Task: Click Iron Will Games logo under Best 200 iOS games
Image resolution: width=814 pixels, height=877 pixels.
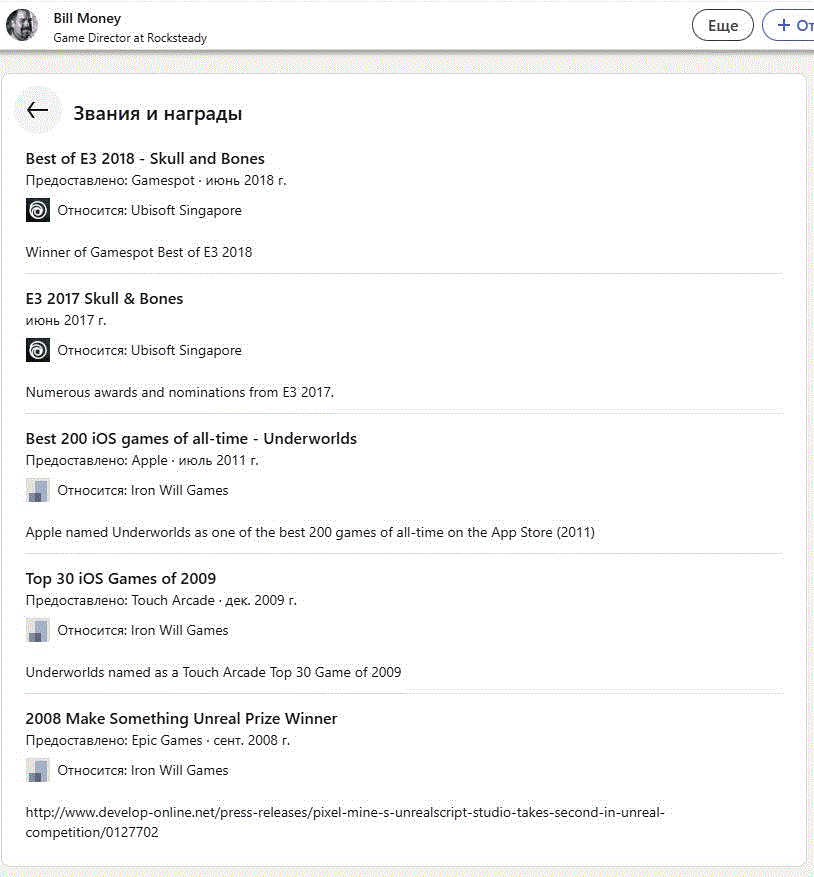Action: (37, 490)
